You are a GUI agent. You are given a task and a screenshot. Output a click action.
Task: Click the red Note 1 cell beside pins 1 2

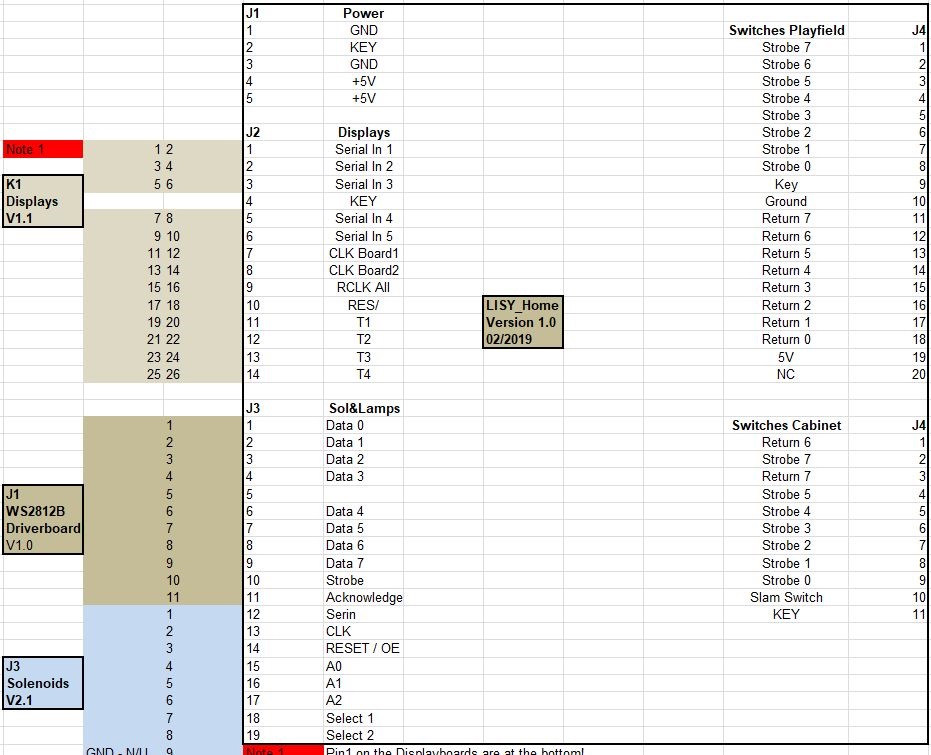click(42, 150)
